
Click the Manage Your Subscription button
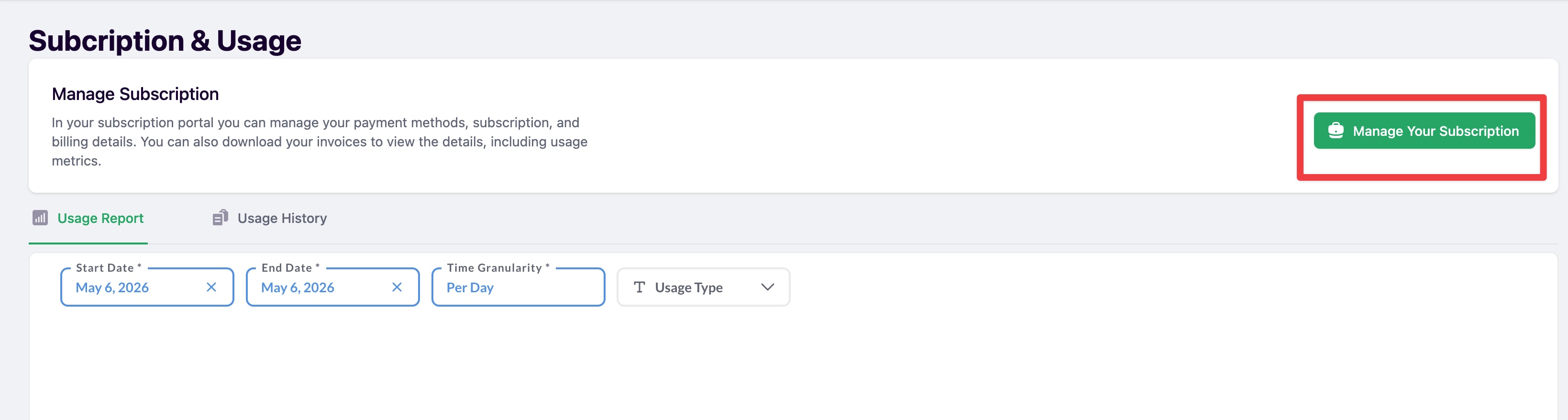coord(1424,131)
